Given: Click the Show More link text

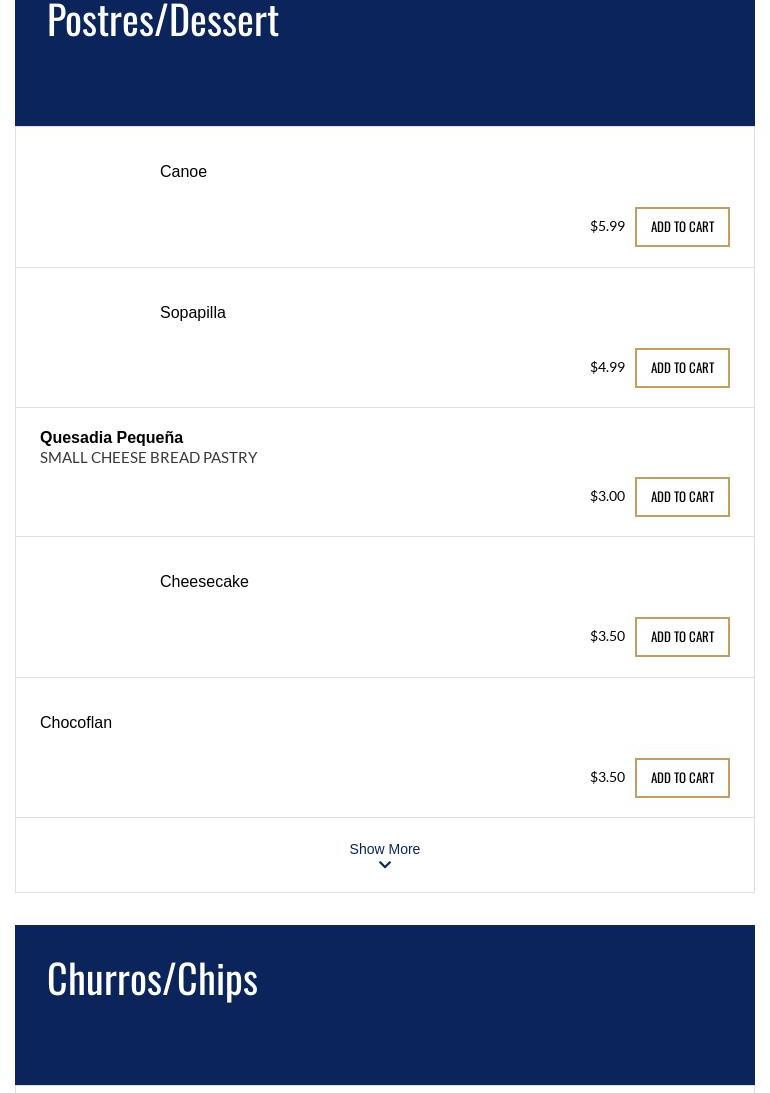Looking at the screenshot, I should (385, 849).
